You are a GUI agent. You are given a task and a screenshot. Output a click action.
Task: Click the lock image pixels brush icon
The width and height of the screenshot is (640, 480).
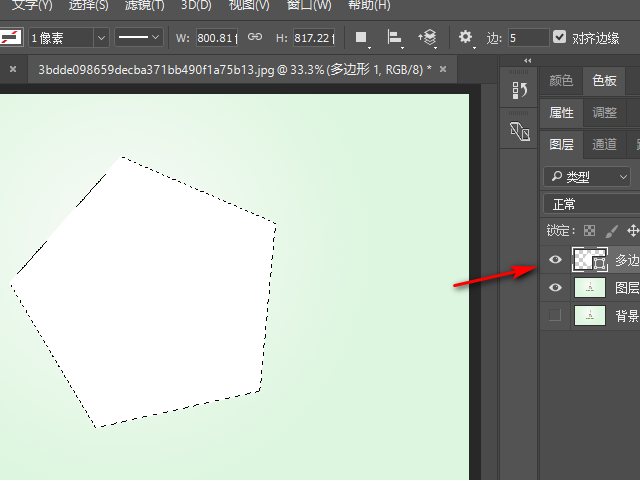pyautogui.click(x=611, y=231)
